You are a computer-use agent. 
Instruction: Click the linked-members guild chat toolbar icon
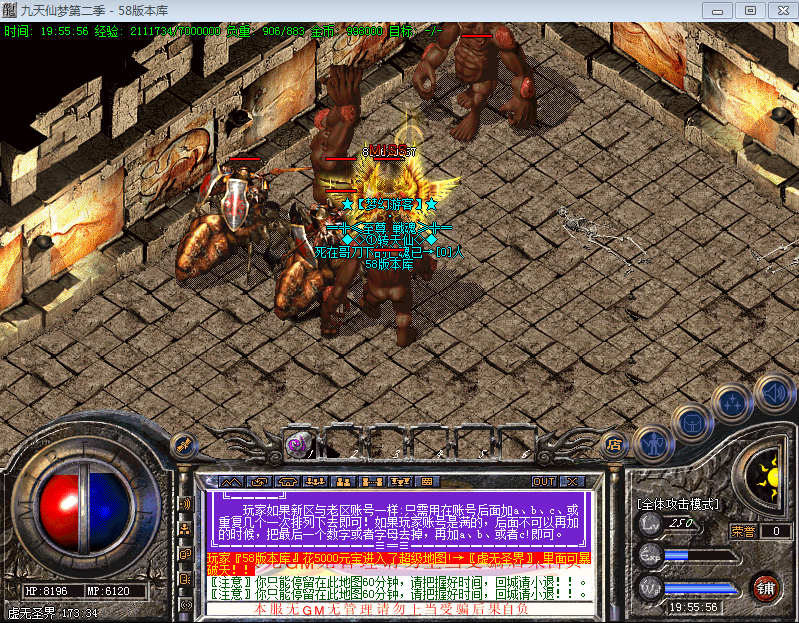point(371,481)
